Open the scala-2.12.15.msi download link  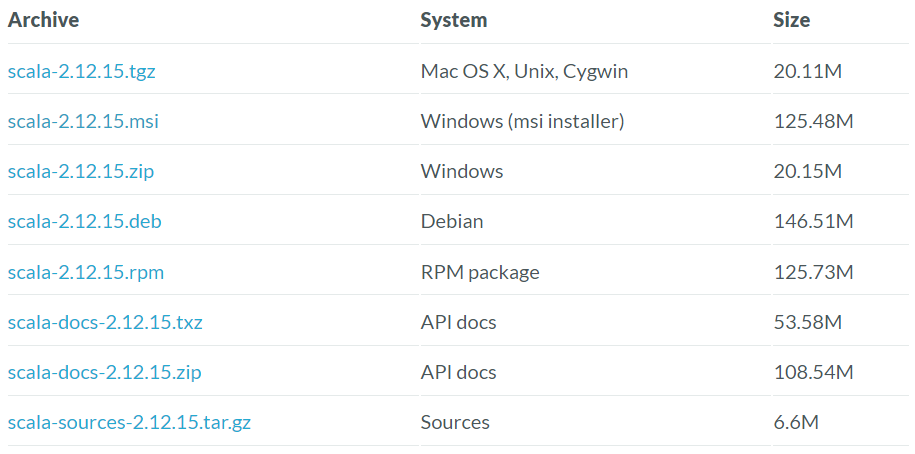point(83,122)
